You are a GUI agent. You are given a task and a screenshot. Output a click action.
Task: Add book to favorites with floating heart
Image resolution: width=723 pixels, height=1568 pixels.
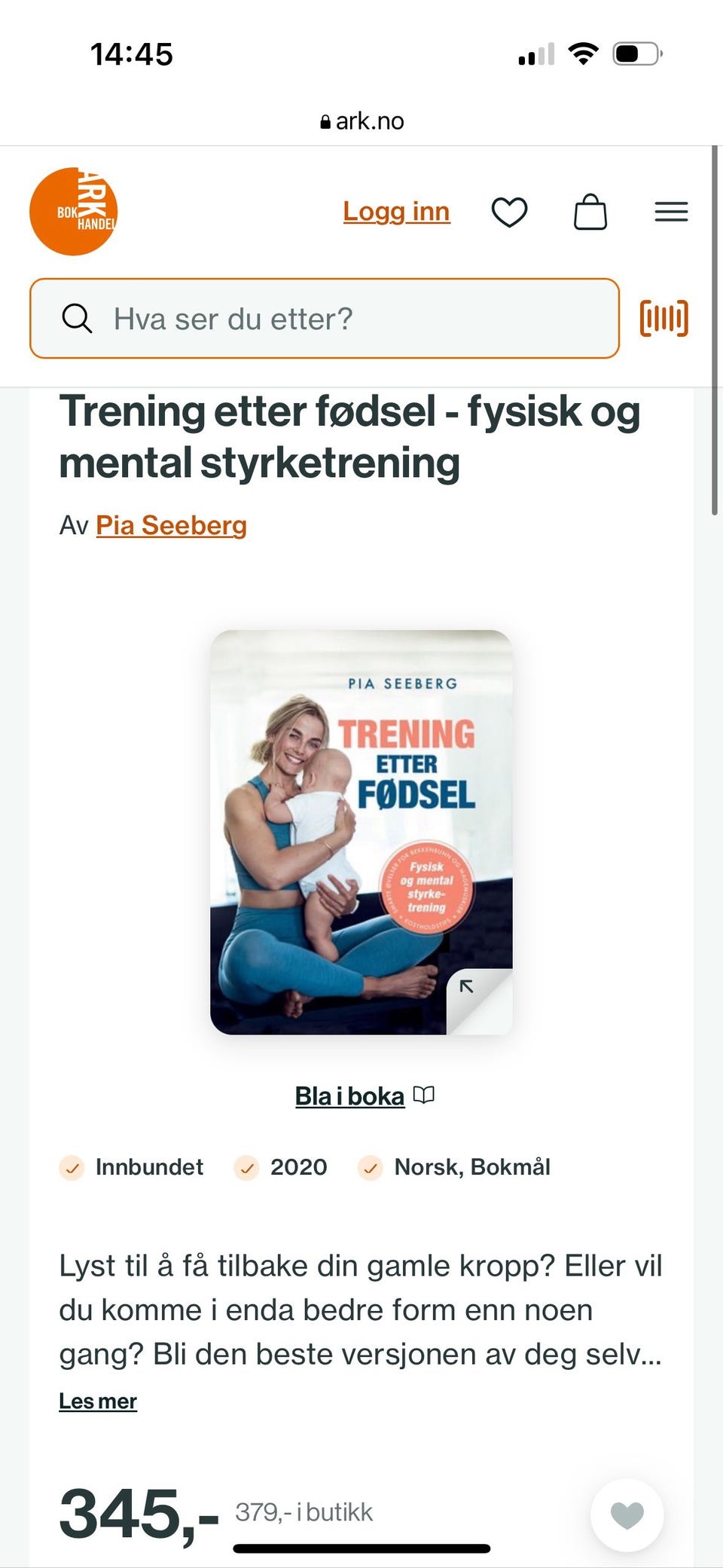click(627, 1515)
